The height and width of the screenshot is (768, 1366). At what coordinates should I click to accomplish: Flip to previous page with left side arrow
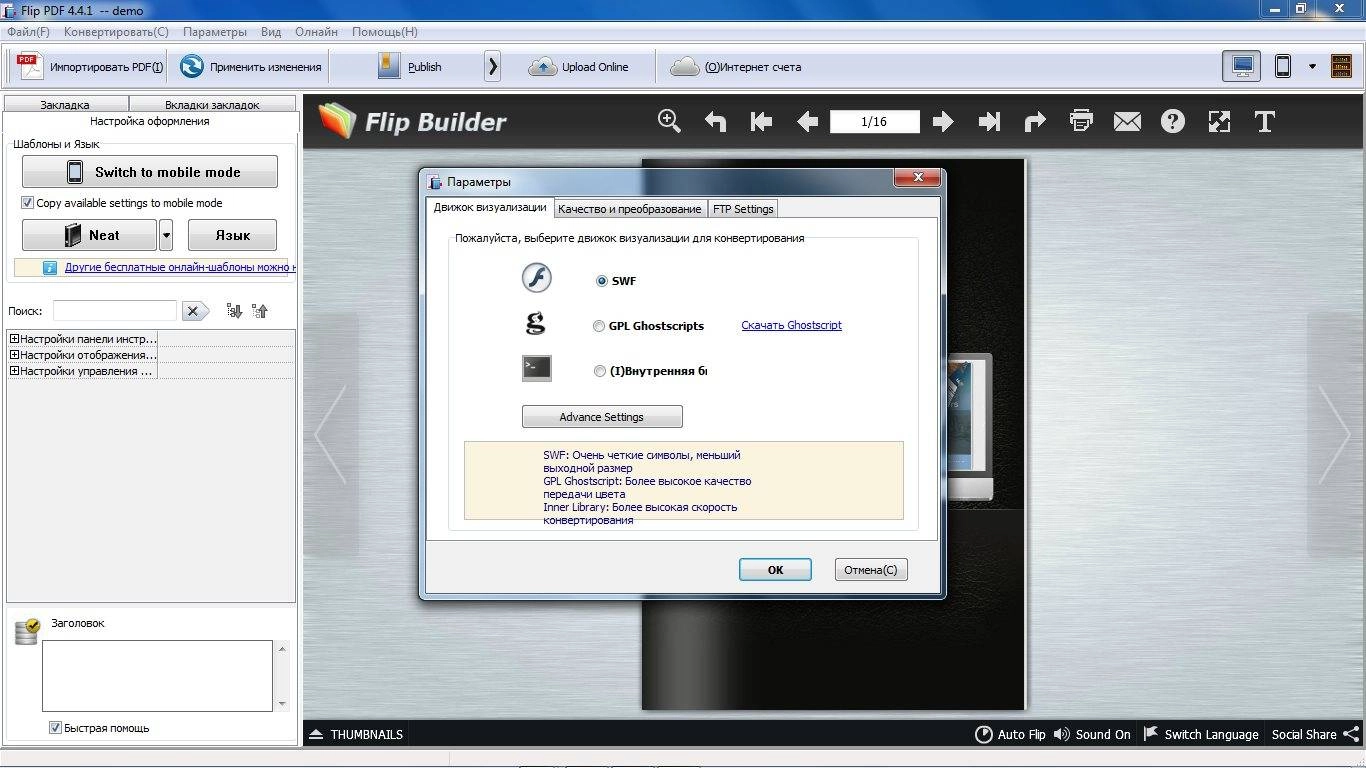[331, 435]
